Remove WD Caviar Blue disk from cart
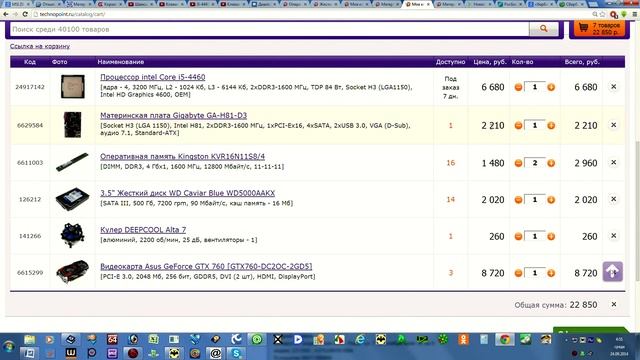Screen dimensions: 640x360 pos(613,199)
